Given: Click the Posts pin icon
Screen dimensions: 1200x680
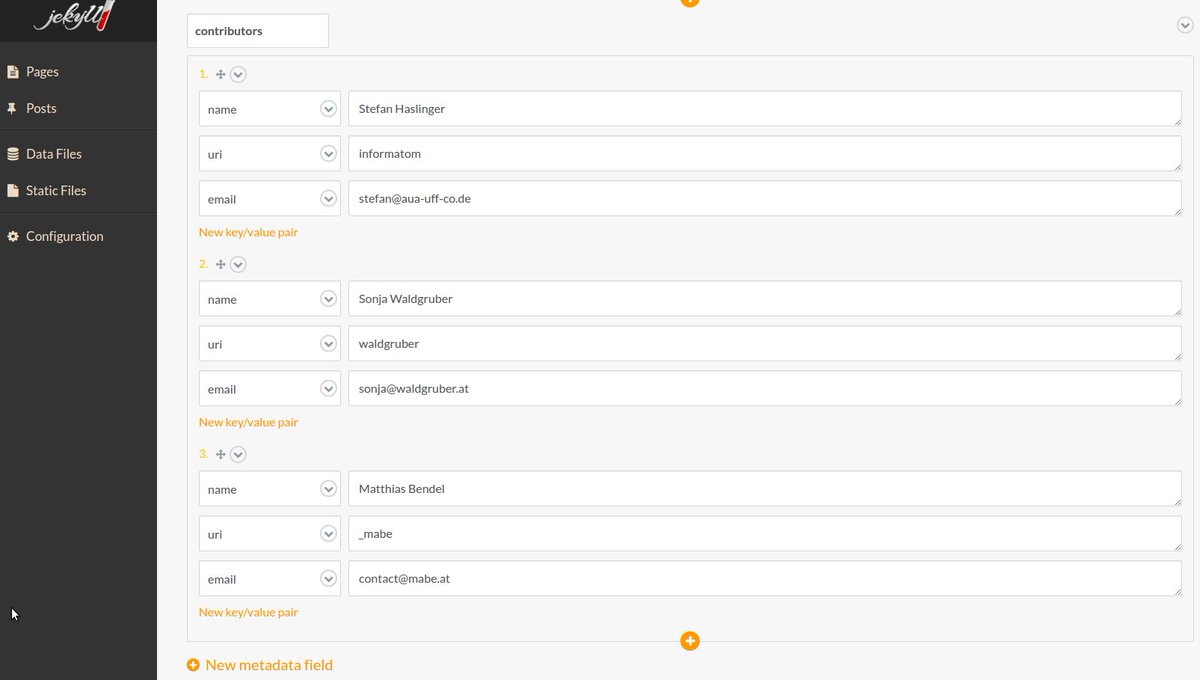Looking at the screenshot, I should (x=13, y=108).
